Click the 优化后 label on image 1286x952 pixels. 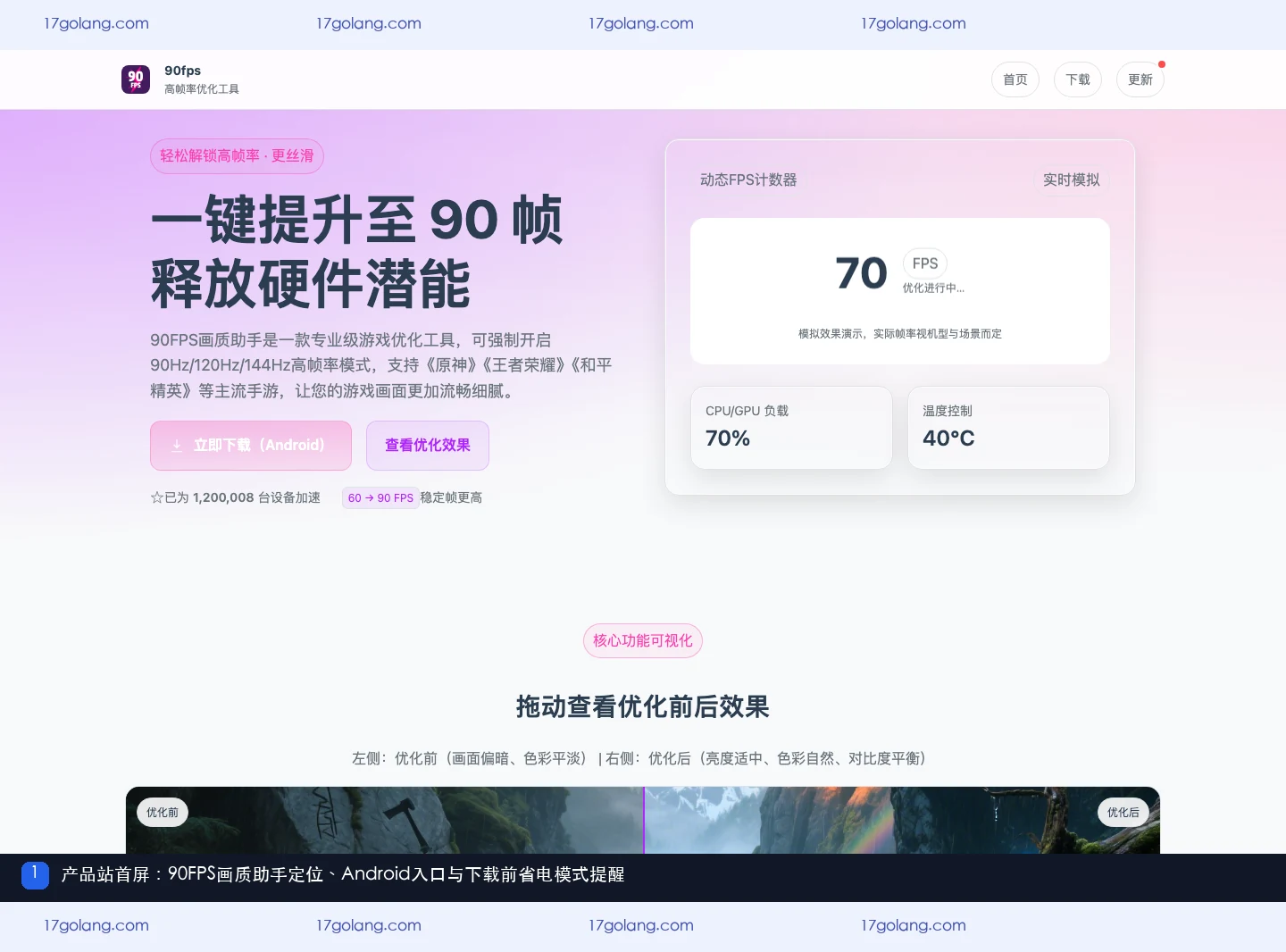pos(1123,812)
